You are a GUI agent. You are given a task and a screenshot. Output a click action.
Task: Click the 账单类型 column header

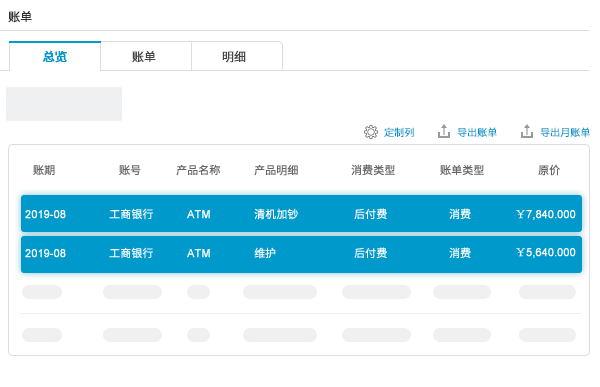pyautogui.click(x=462, y=170)
